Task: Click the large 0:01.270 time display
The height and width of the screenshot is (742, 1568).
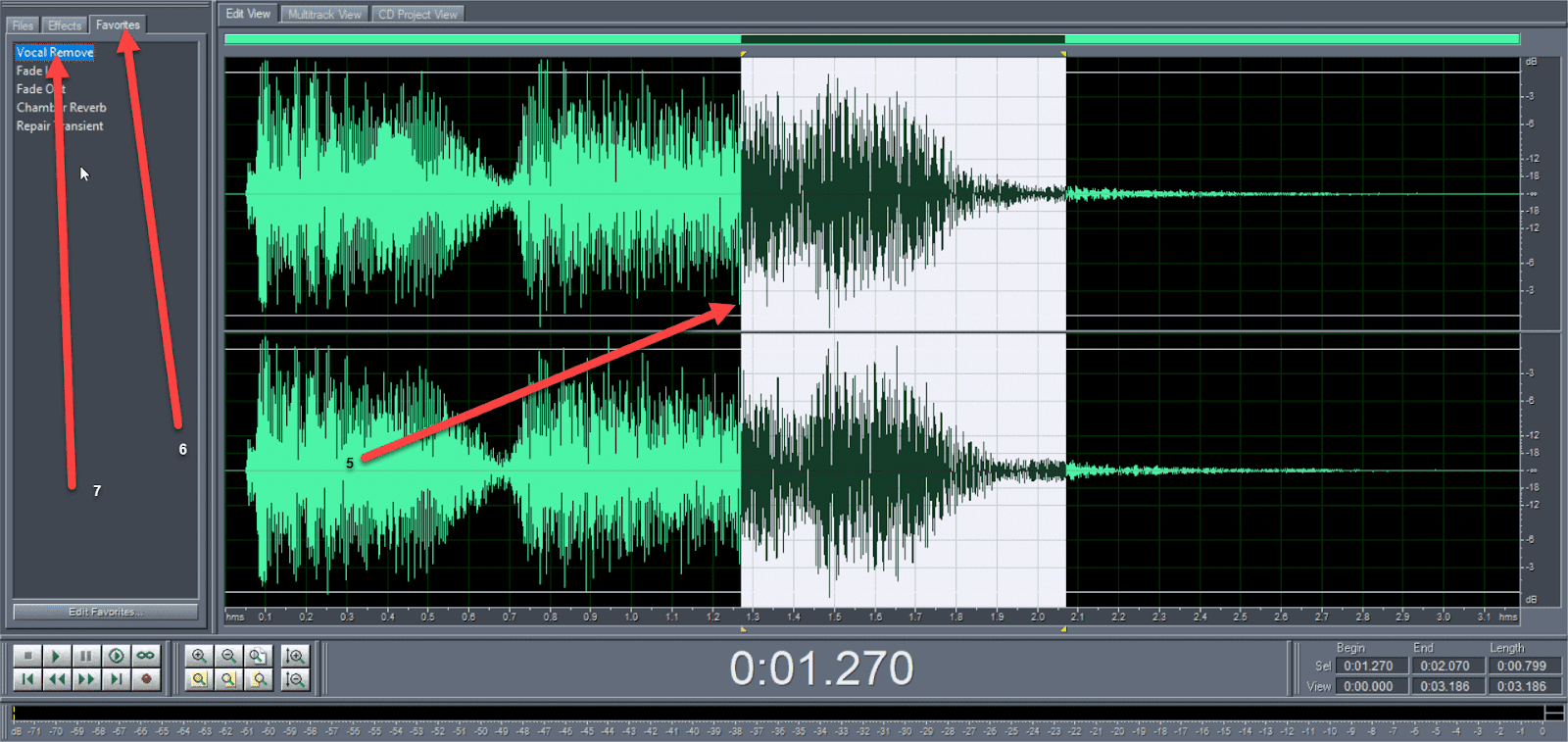Action: pos(821,669)
